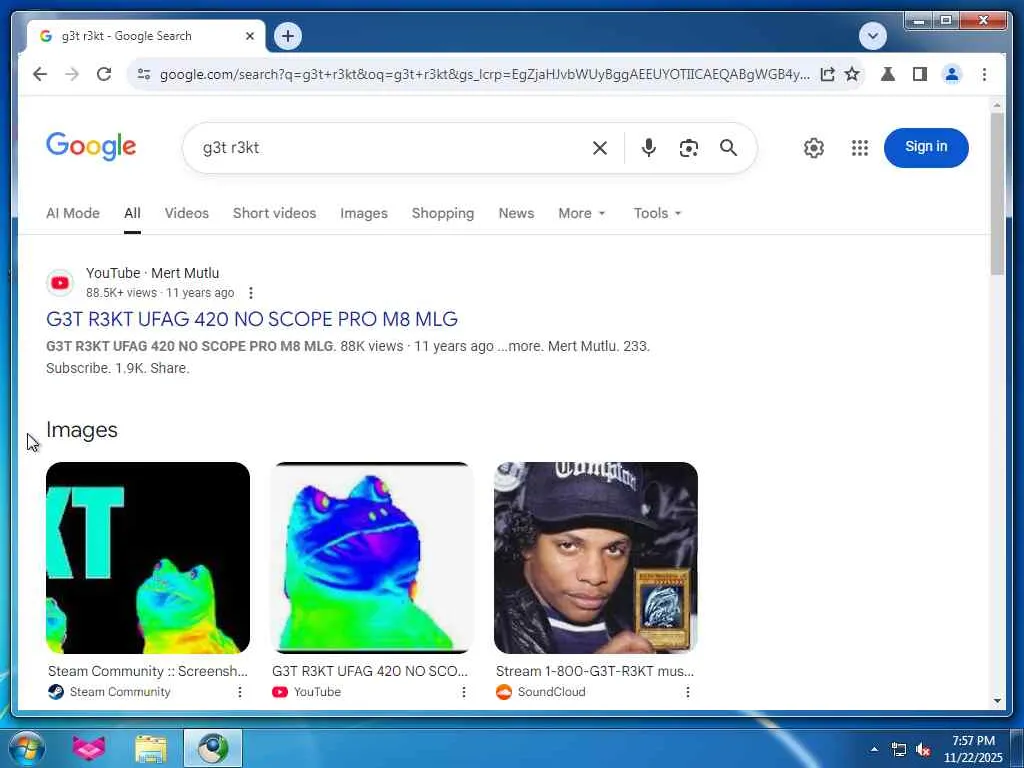Screen dimensions: 1024x768
Task: Open Stream 1-800-G3T-R3KT mus... caption
Action: (x=595, y=671)
